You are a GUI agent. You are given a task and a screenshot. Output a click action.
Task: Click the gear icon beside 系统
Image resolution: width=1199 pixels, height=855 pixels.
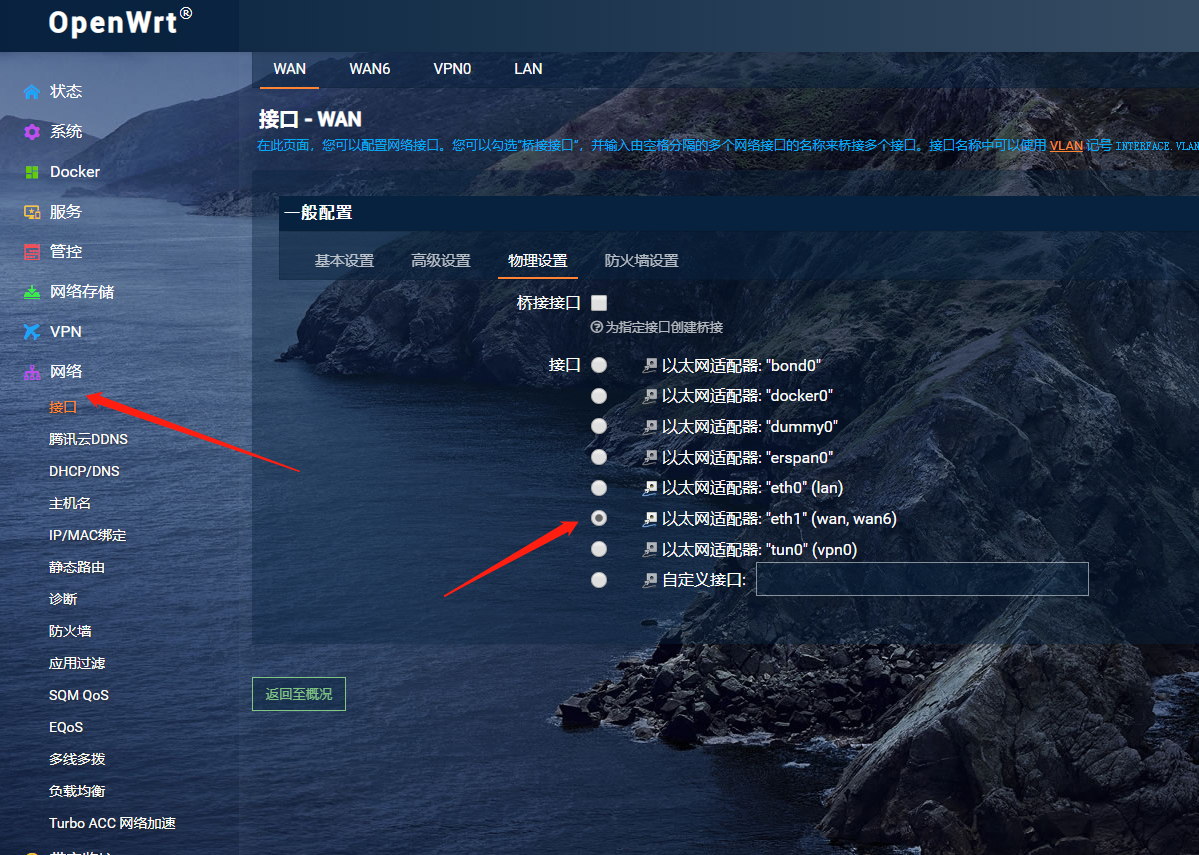pos(32,132)
